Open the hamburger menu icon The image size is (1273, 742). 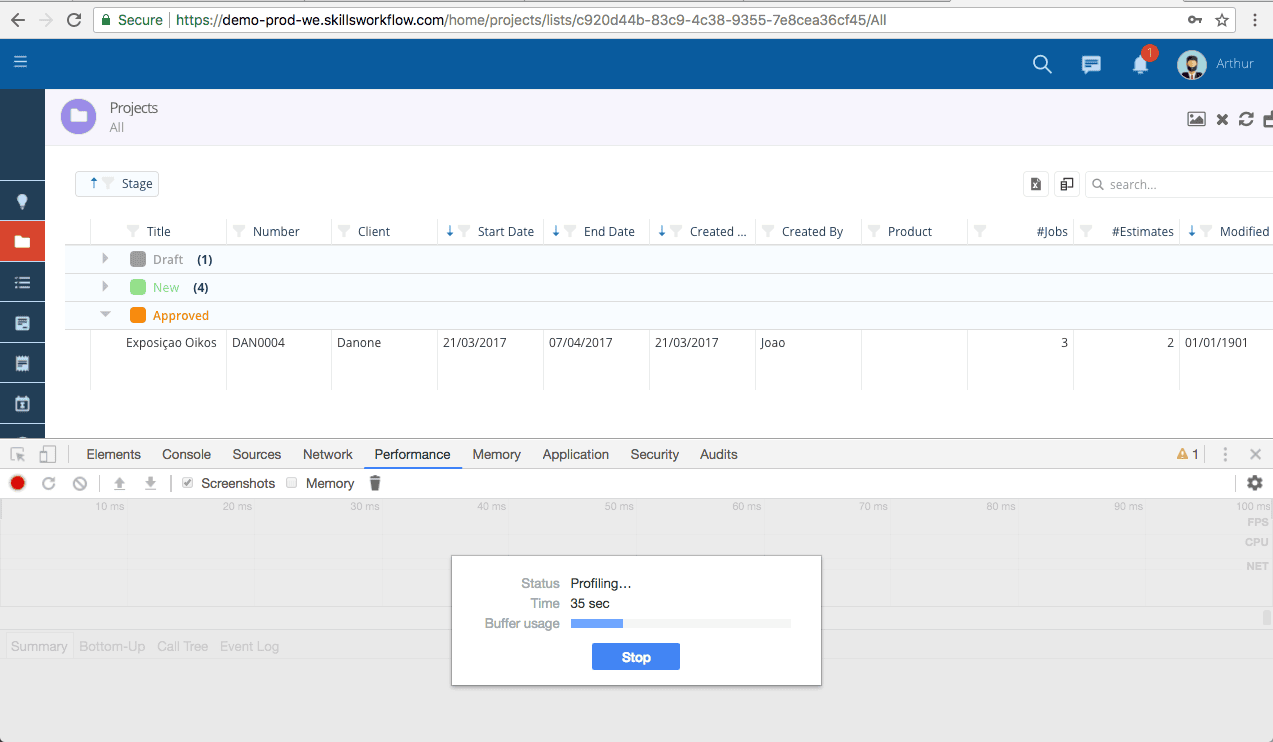click(x=20, y=62)
